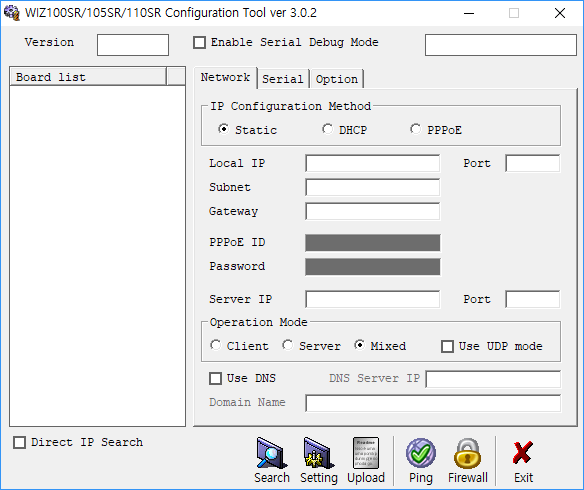Select Client operation mode

pyautogui.click(x=215, y=345)
